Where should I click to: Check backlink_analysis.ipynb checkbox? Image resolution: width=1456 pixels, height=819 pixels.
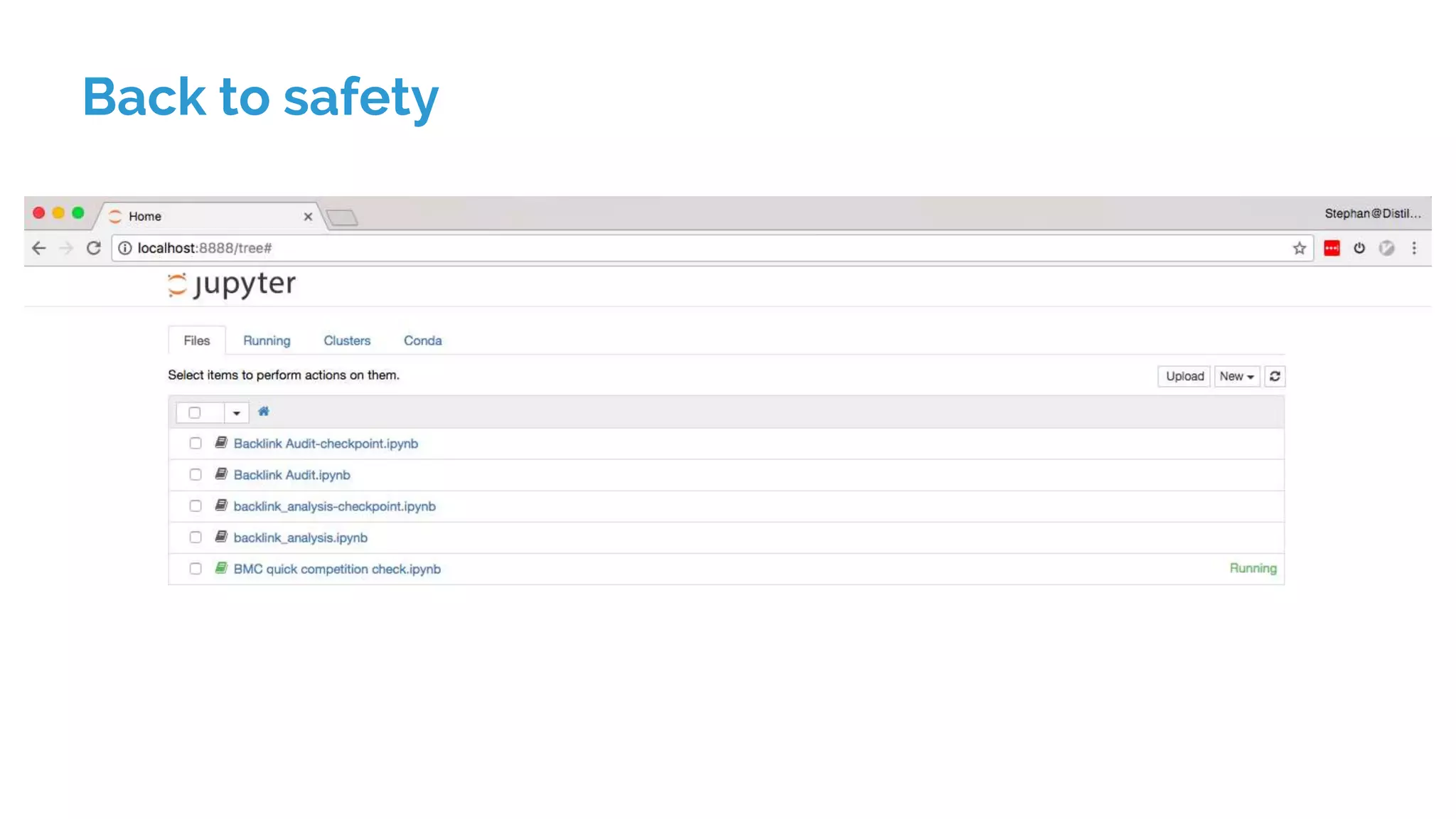[x=196, y=537]
